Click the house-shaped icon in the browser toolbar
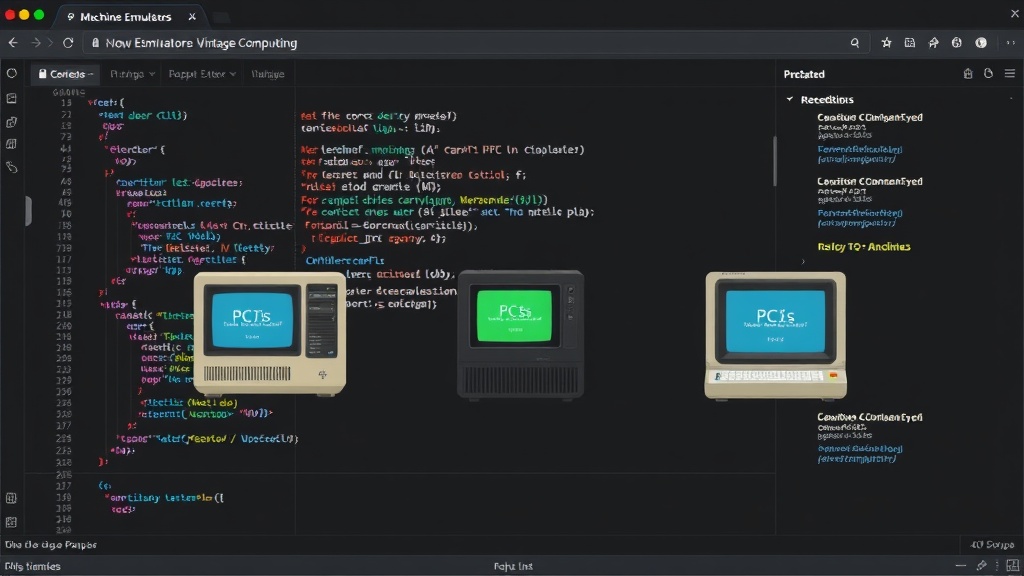This screenshot has width=1024, height=576. (x=933, y=42)
